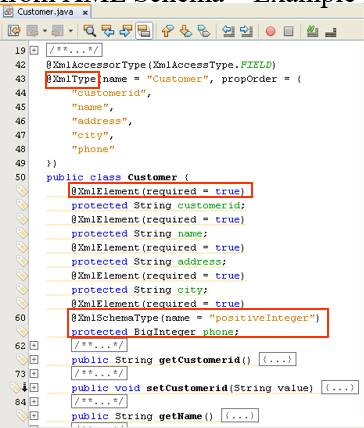Jump to next bookmark icon
This screenshot has width=364, height=428.
click(186, 31)
